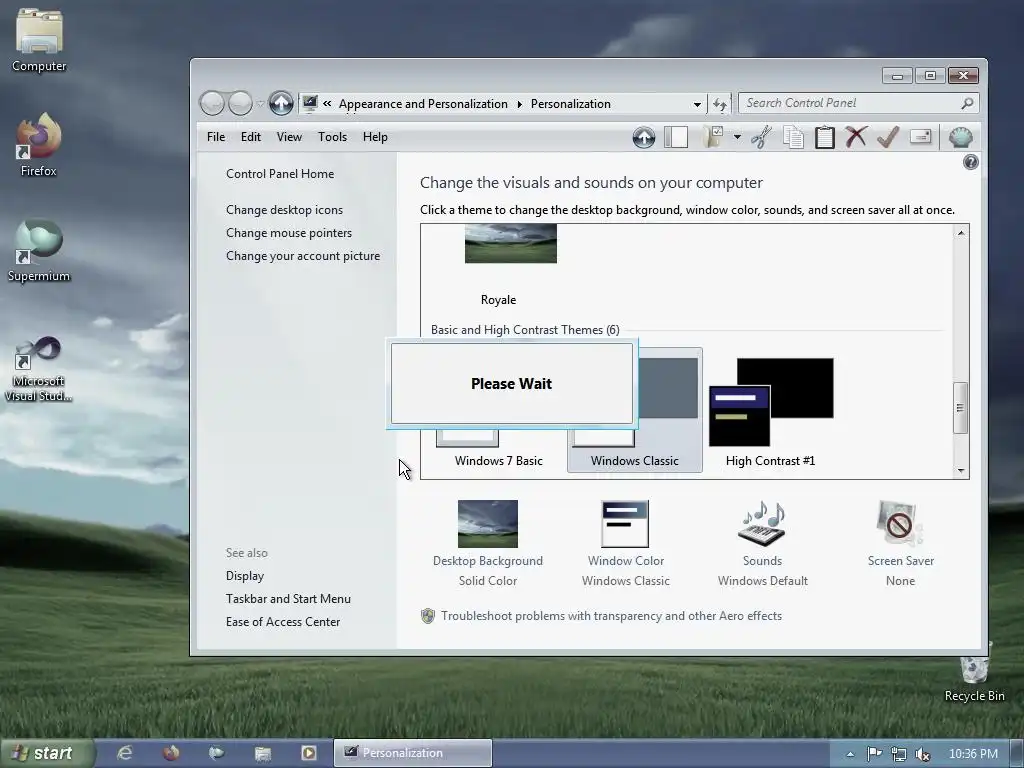Click the Appearance and Personalization breadcrumb

click(423, 104)
